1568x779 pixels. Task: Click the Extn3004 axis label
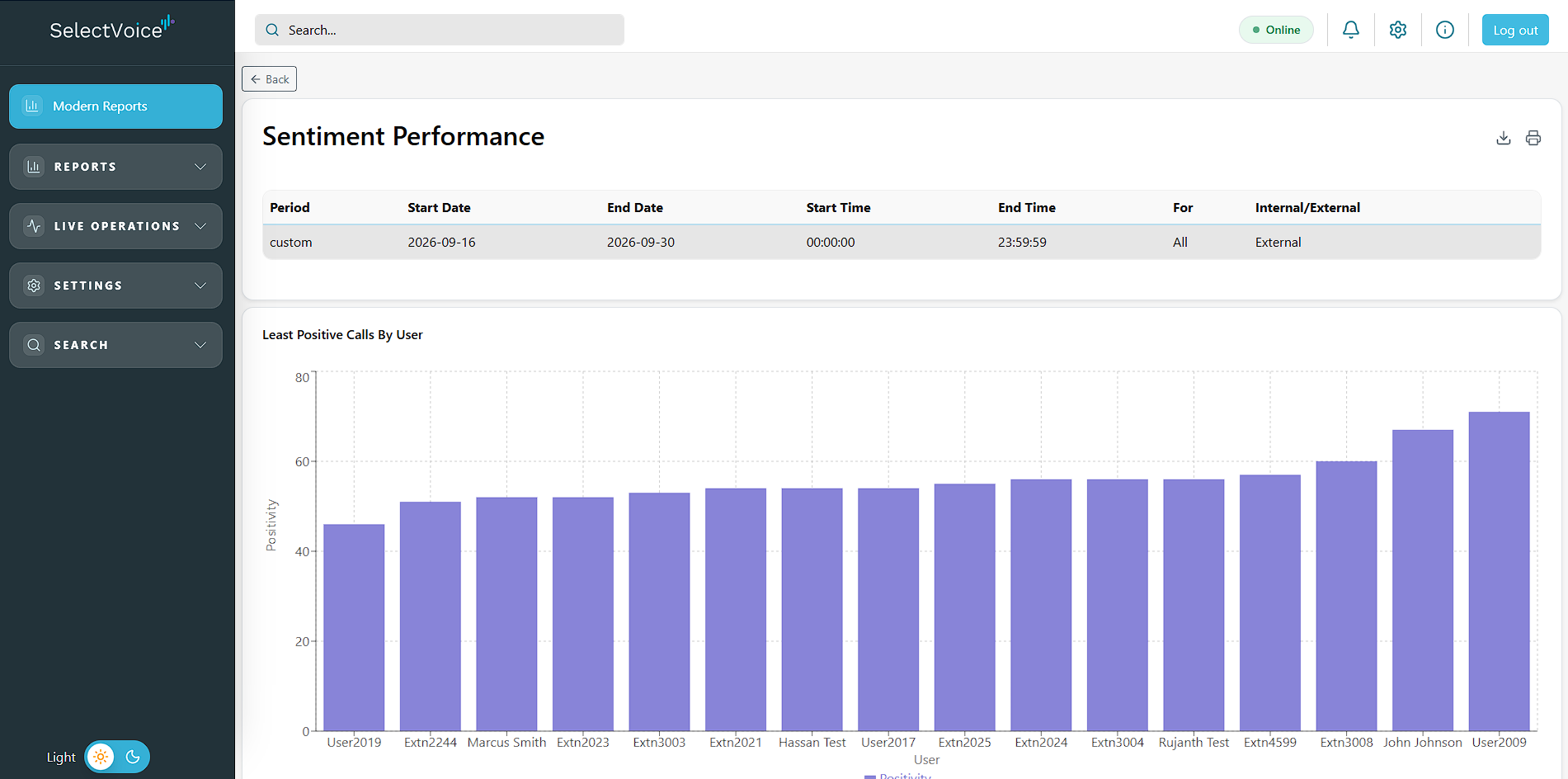pos(1117,743)
